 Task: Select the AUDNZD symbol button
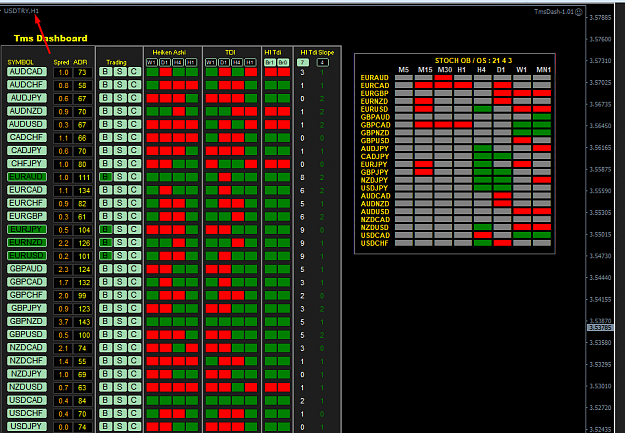point(27,111)
